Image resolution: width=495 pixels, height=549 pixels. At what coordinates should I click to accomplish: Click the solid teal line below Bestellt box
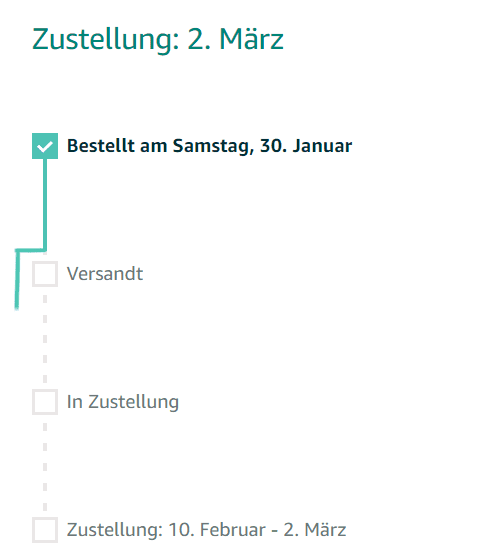pos(45,204)
